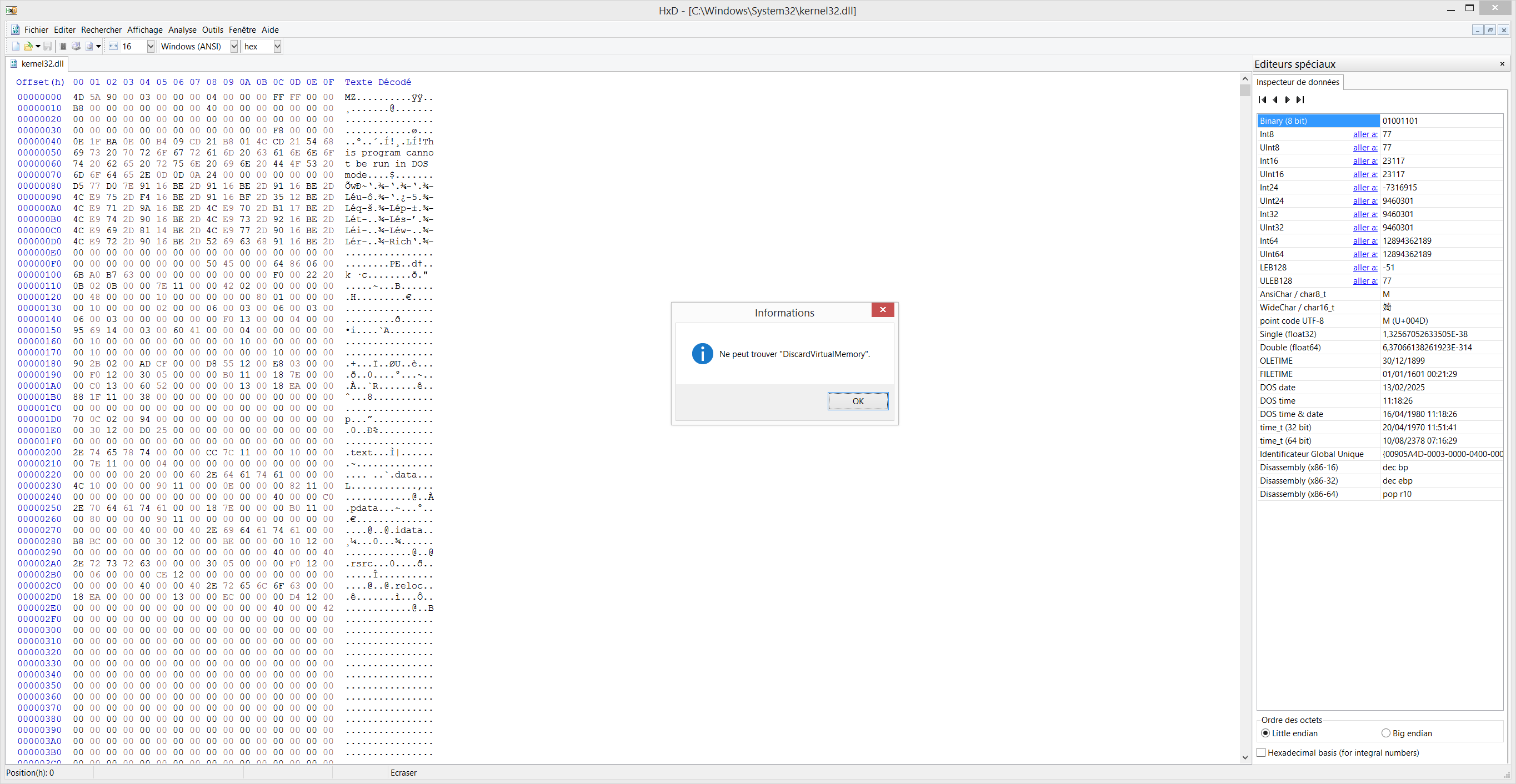Close the Editeurs spéciaux panel

pyautogui.click(x=1502, y=63)
